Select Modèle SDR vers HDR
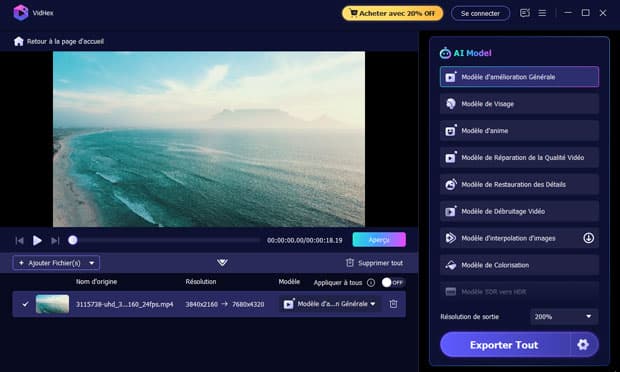 coord(519,292)
